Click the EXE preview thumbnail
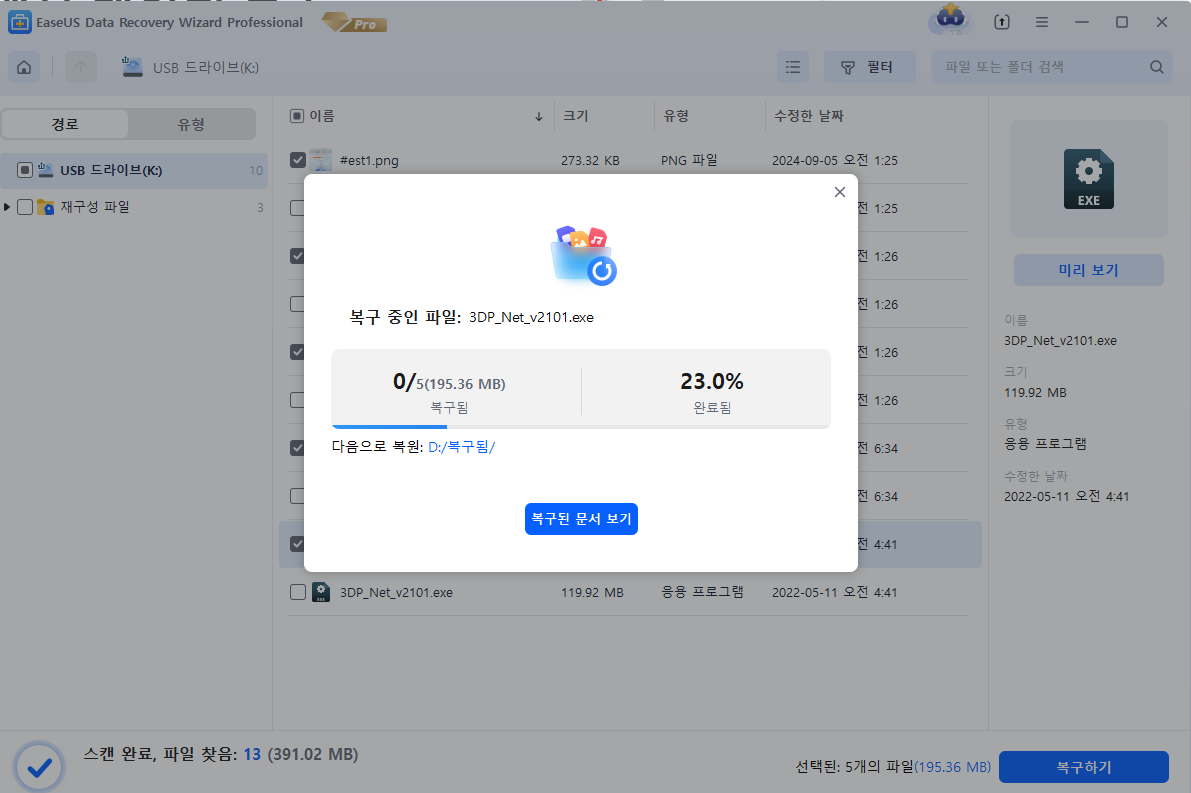Image resolution: width=1191 pixels, height=793 pixels. 1088,179
